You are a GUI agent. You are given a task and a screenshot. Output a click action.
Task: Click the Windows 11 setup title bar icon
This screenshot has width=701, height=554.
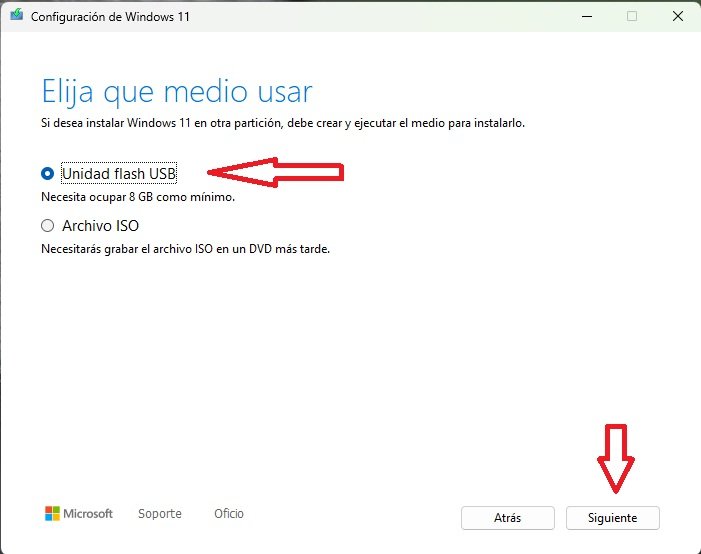coord(17,15)
